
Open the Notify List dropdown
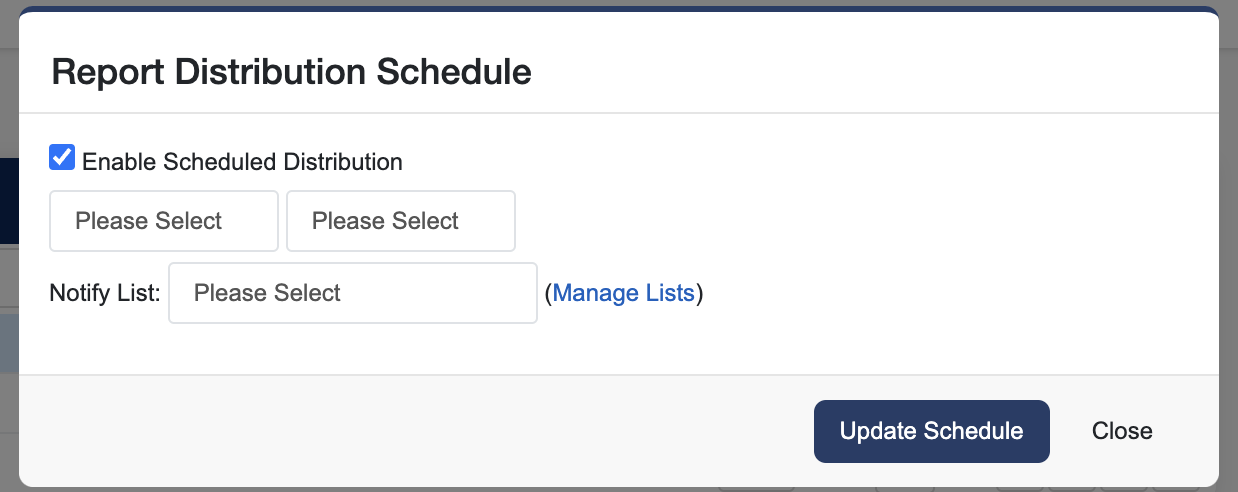[x=353, y=293]
